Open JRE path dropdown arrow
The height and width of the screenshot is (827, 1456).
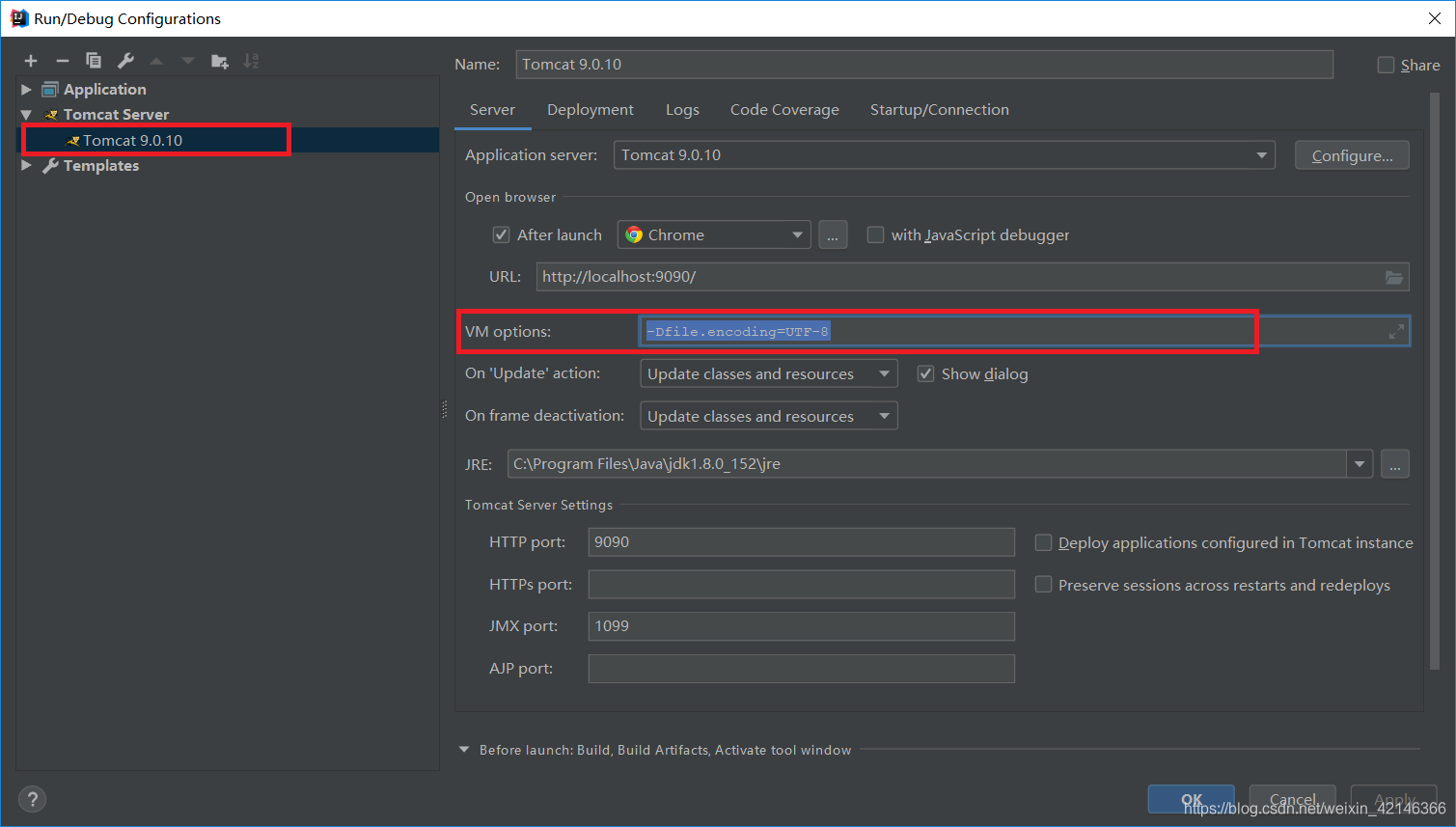pyautogui.click(x=1360, y=464)
